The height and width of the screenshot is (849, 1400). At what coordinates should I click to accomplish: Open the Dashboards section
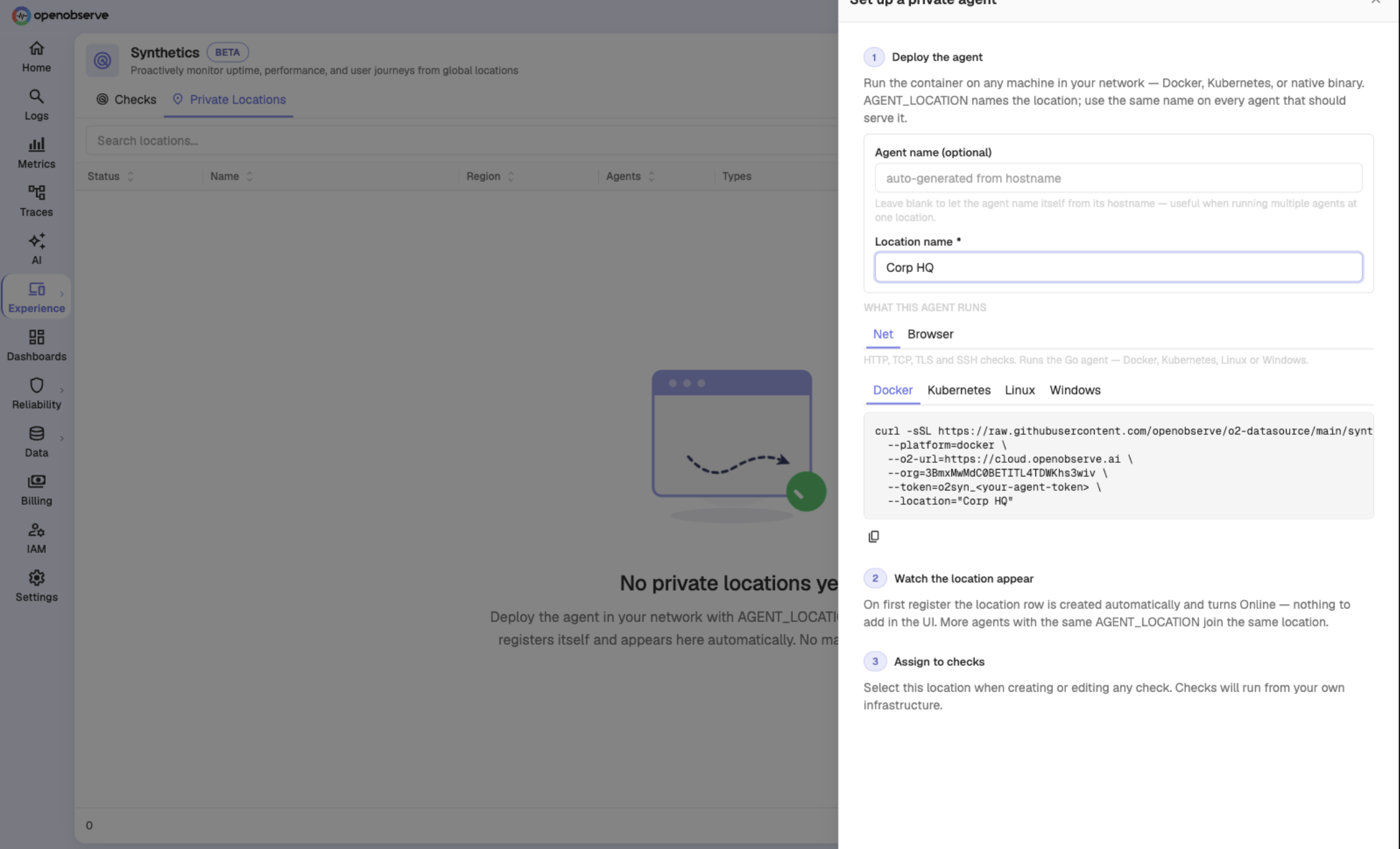[x=37, y=346]
